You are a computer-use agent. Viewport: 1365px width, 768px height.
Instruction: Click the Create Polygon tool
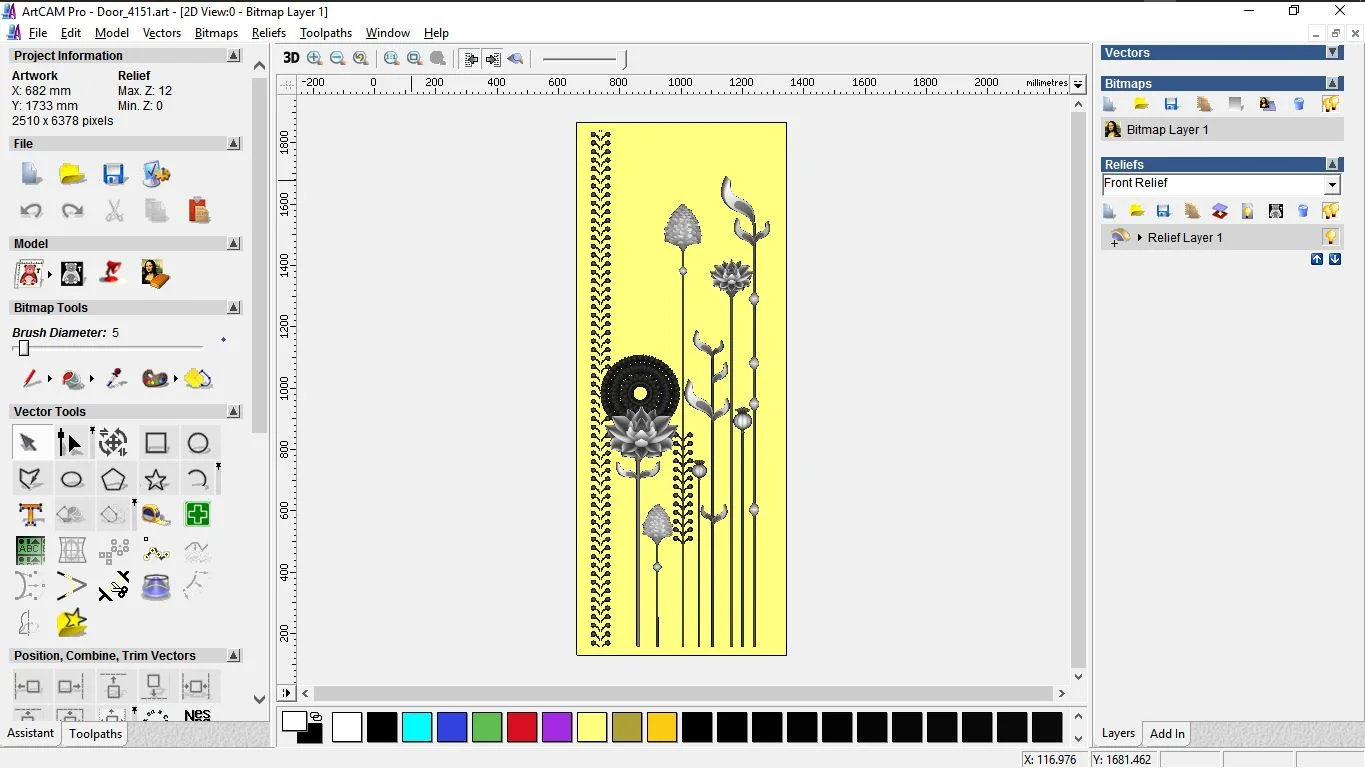point(113,479)
